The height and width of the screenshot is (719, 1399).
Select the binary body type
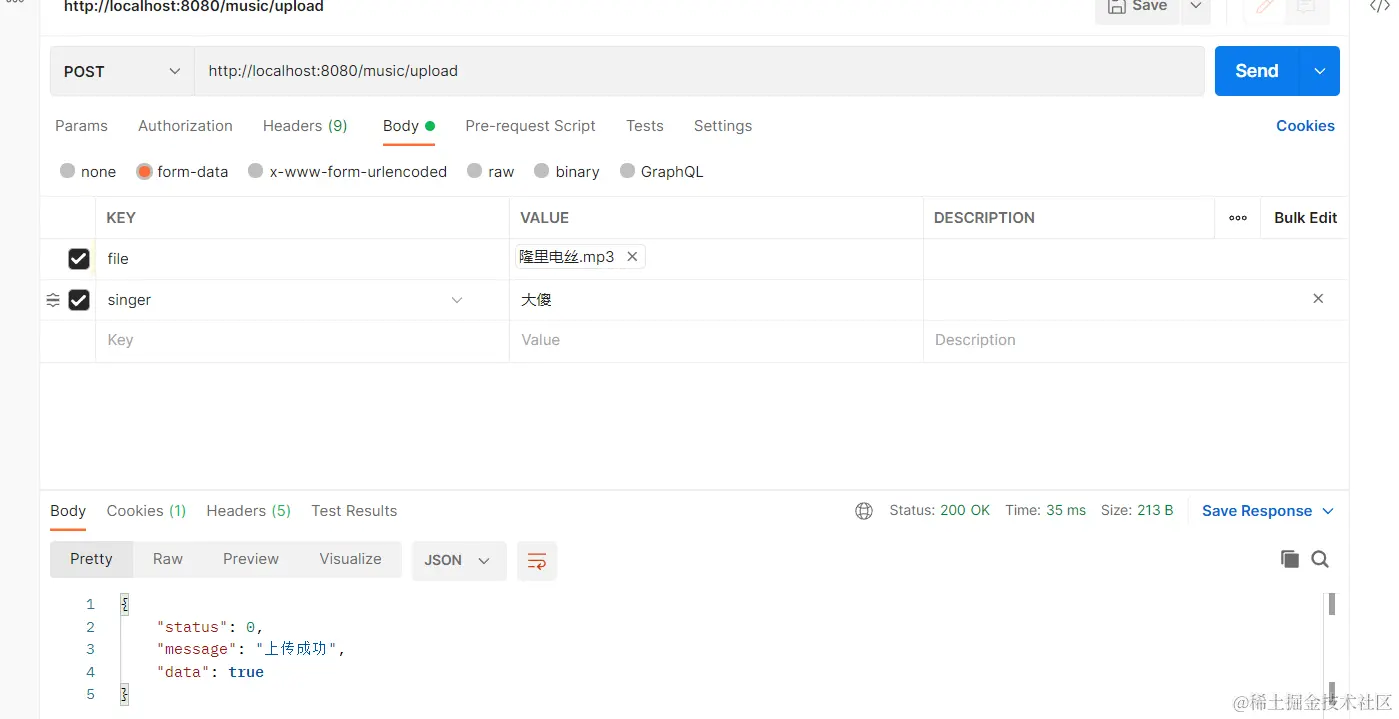tap(542, 171)
